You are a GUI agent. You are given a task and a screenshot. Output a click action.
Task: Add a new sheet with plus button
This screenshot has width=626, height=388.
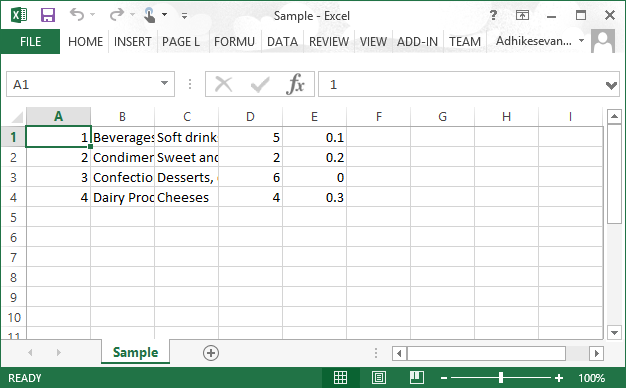pos(211,353)
